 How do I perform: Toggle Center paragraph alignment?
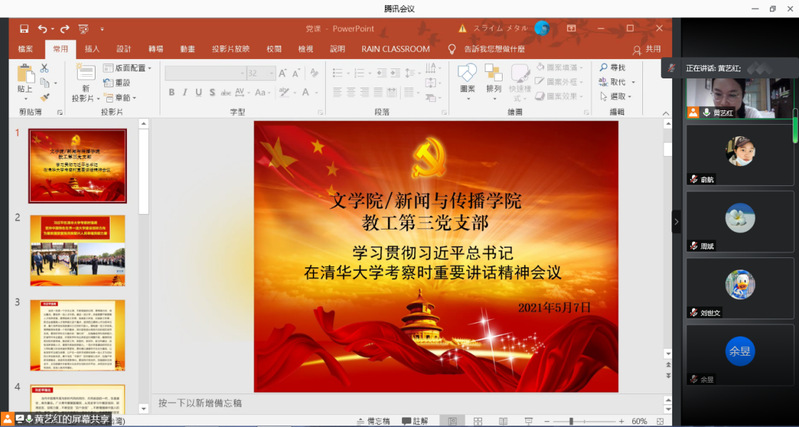click(351, 92)
